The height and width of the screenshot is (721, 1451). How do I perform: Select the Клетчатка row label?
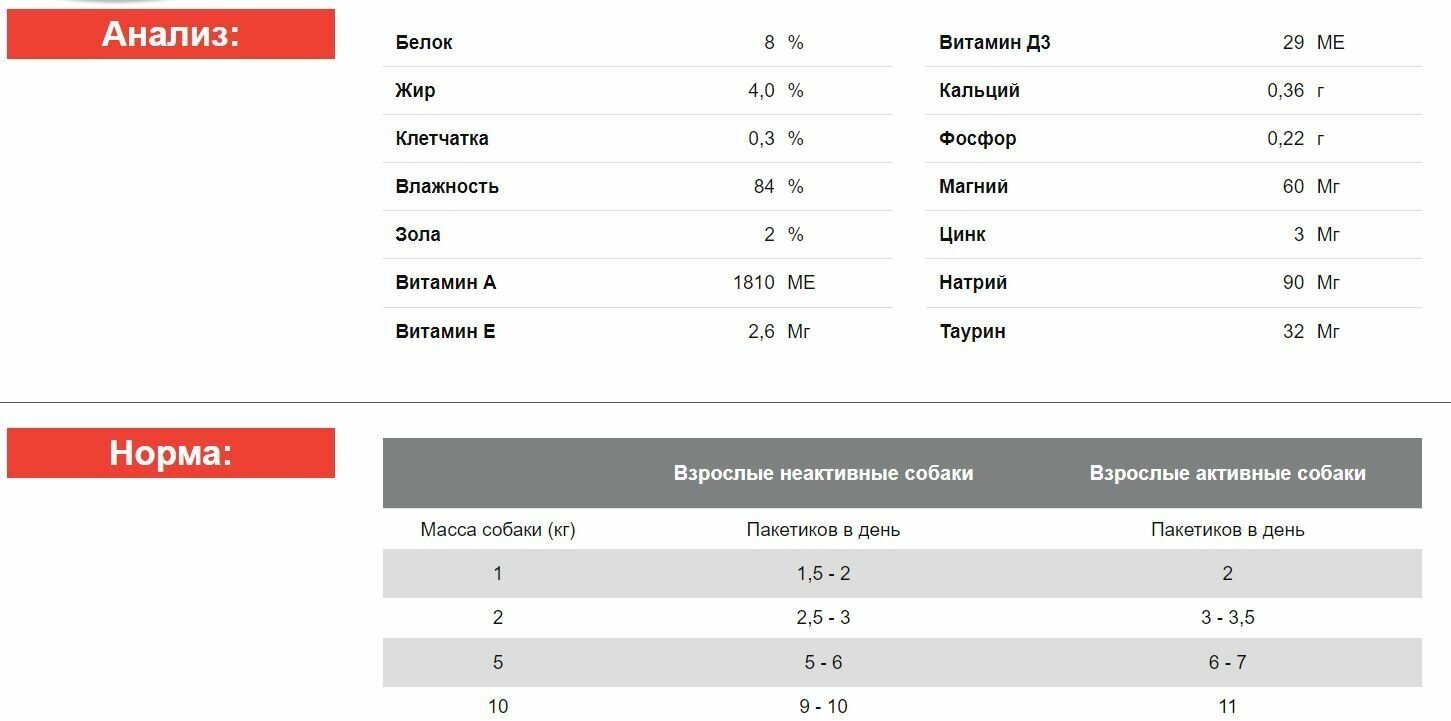442,139
